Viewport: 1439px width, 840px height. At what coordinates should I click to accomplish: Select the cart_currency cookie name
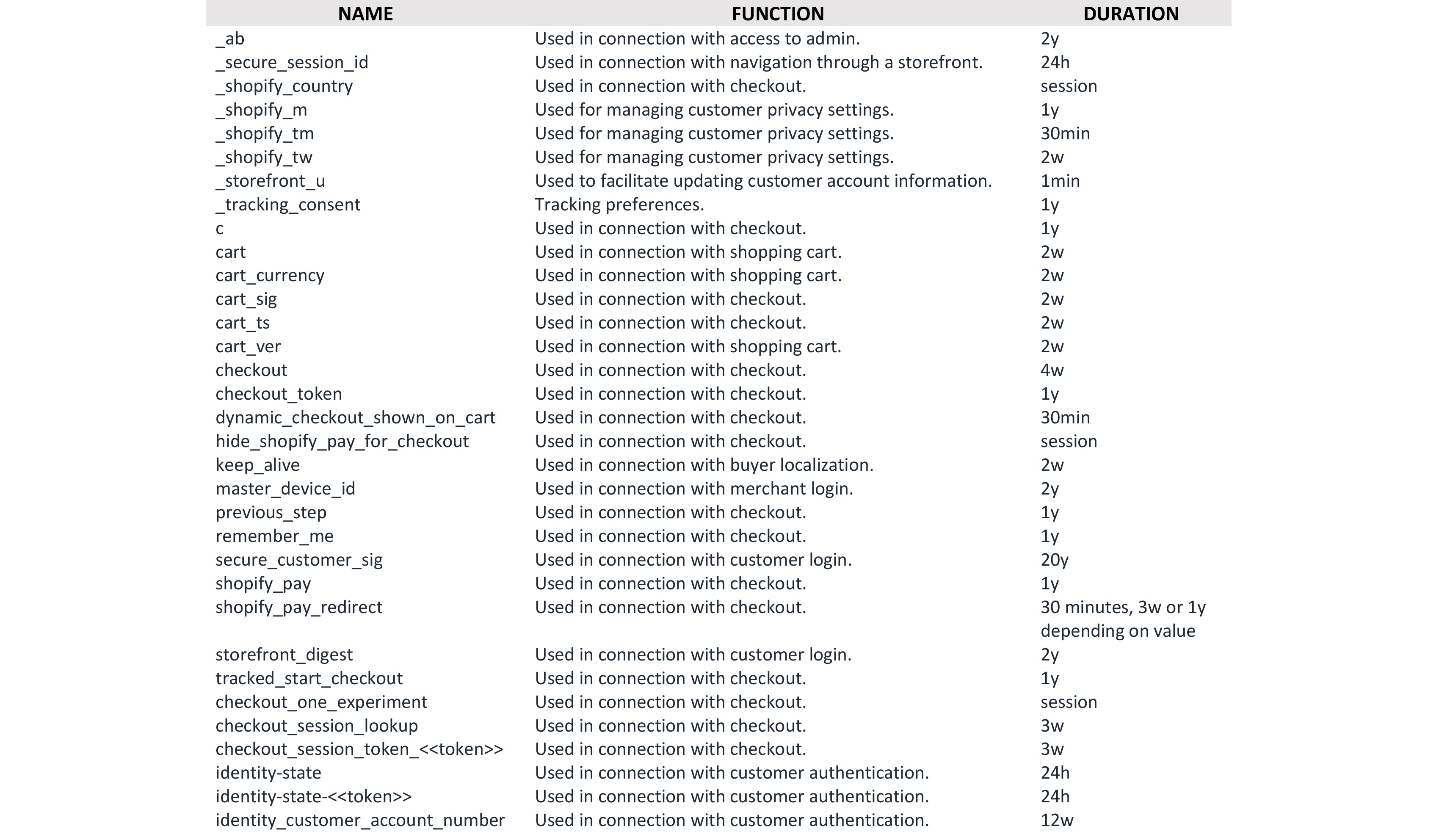[270, 275]
